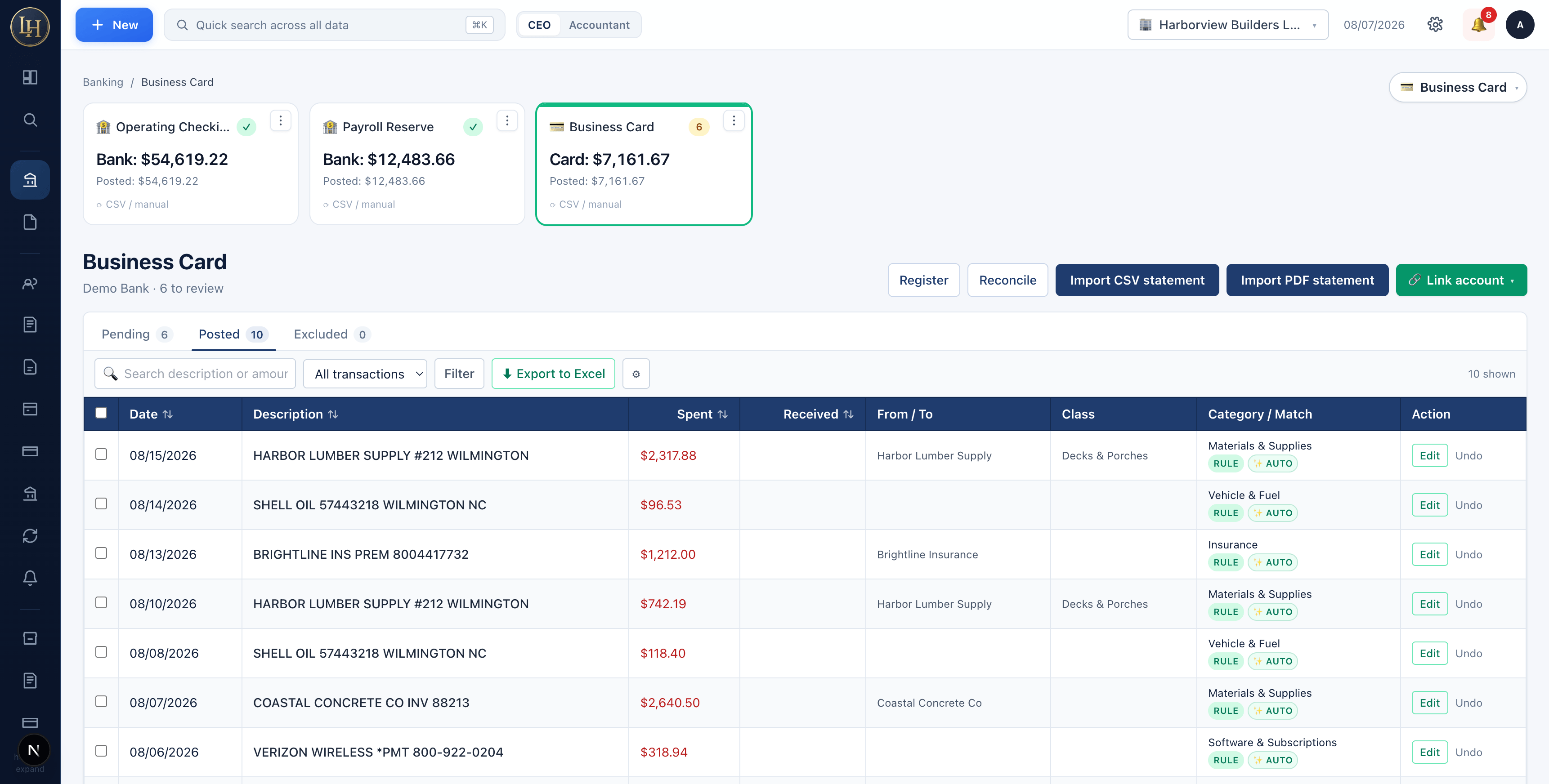This screenshot has height=784, width=1549.
Task: Switch to Posted tab
Action: point(233,334)
